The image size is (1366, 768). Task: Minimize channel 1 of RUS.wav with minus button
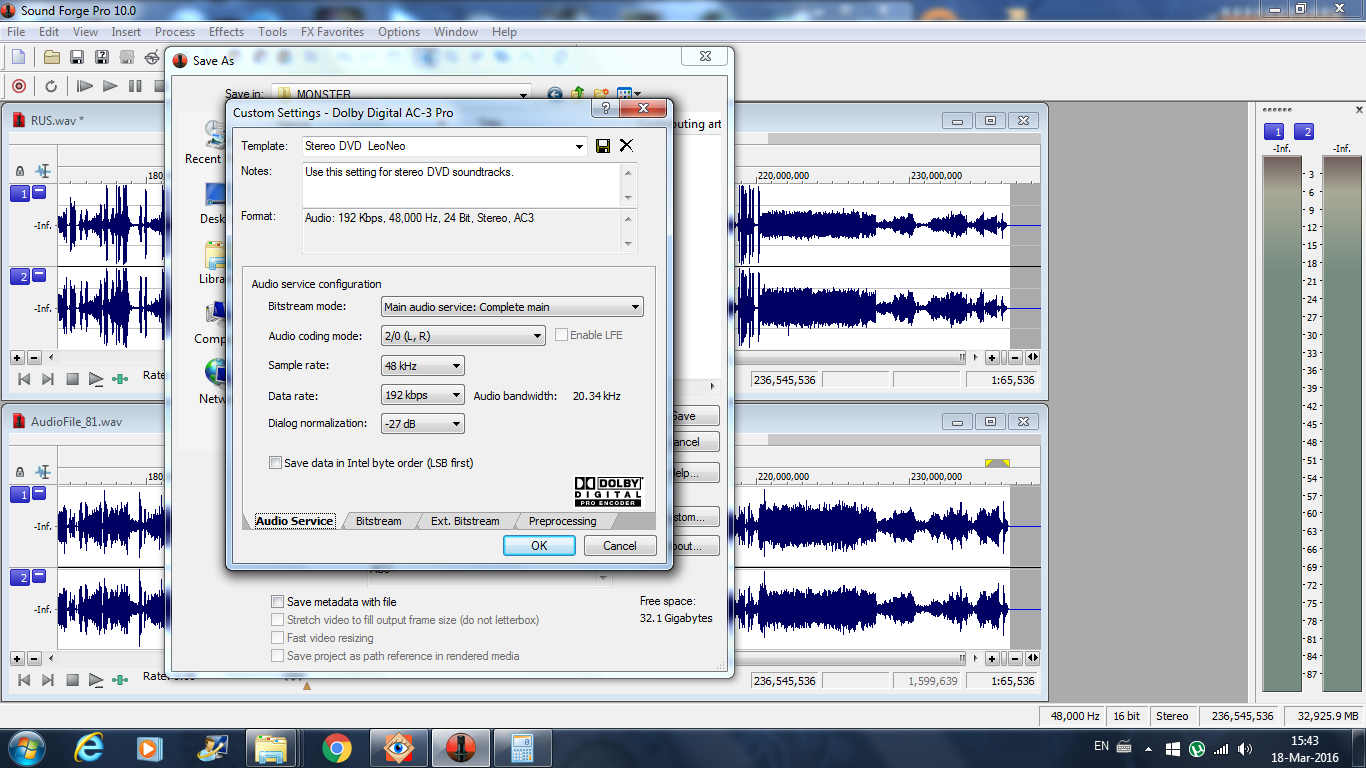coord(39,192)
